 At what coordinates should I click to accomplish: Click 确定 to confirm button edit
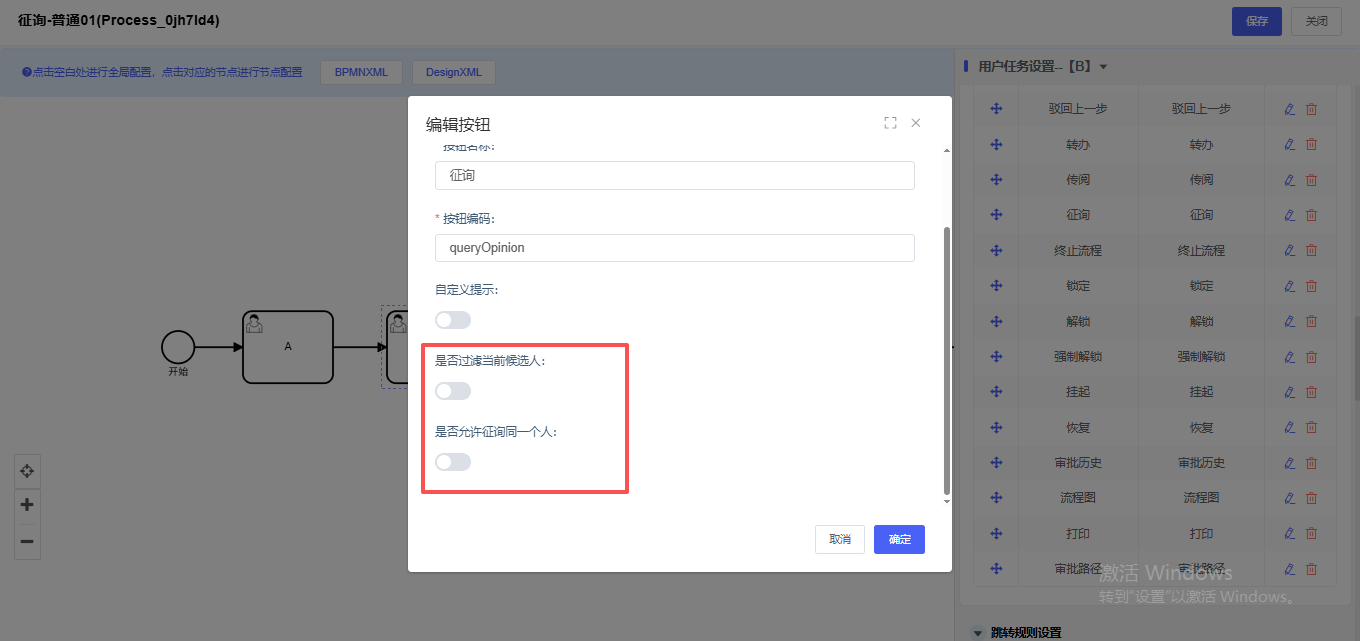(899, 539)
